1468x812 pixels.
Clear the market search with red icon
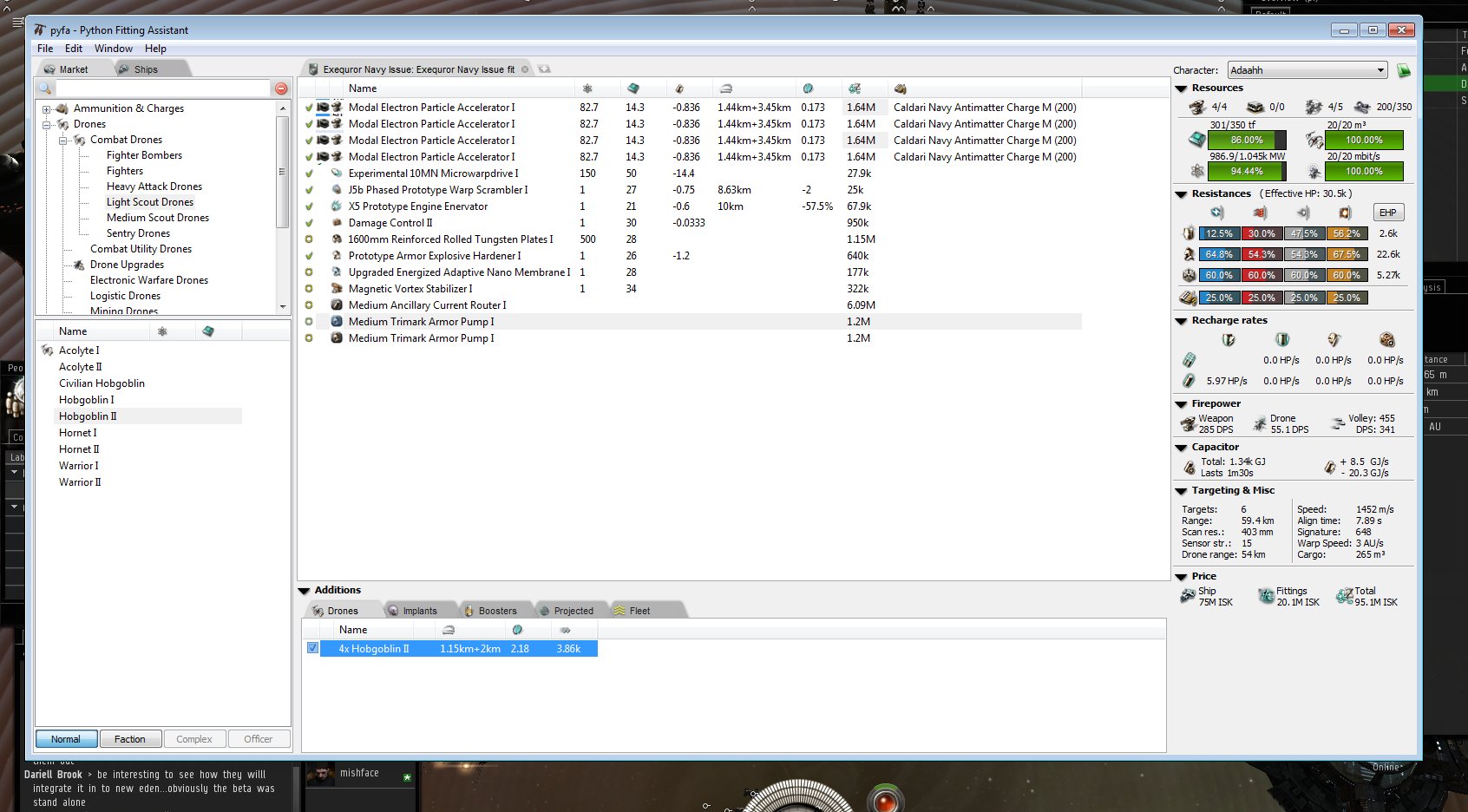tap(281, 88)
